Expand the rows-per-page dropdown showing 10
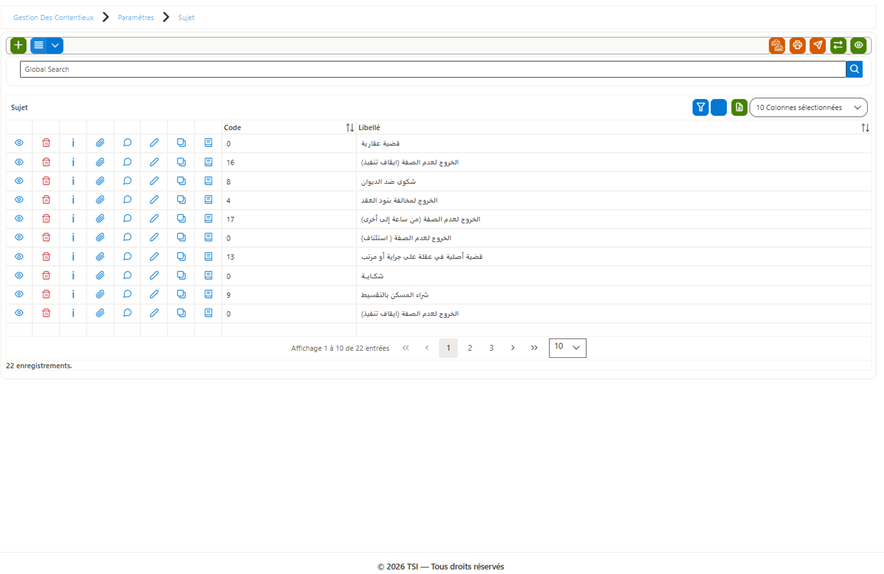Screen dimensions: 884x574 [x=567, y=347]
